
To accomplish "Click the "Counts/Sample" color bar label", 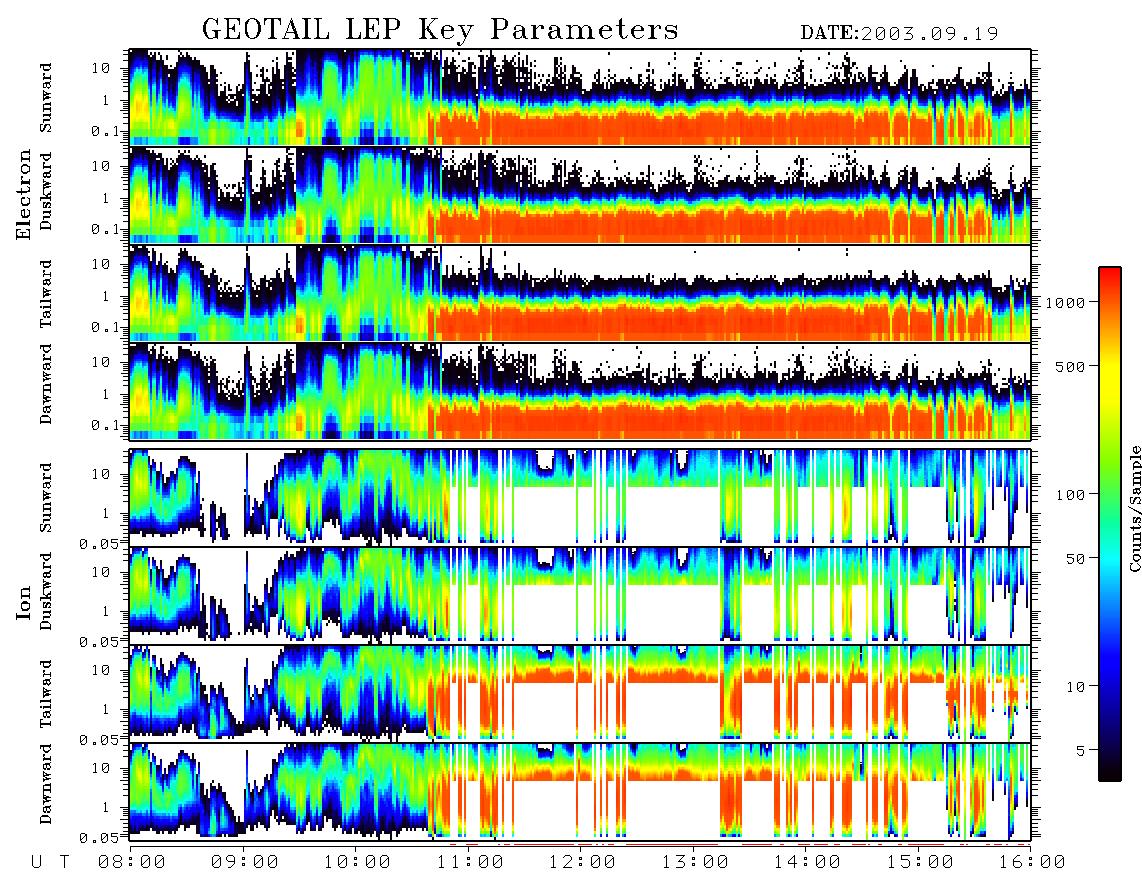I will tap(1134, 508).
